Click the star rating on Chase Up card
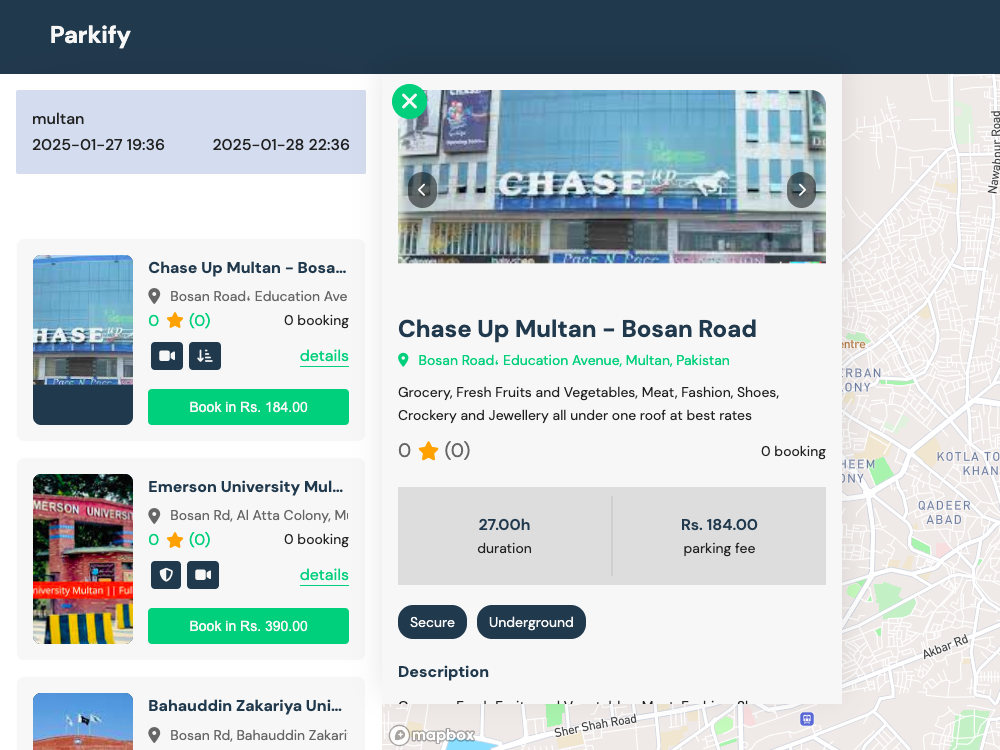The width and height of the screenshot is (1000, 750). 175,320
